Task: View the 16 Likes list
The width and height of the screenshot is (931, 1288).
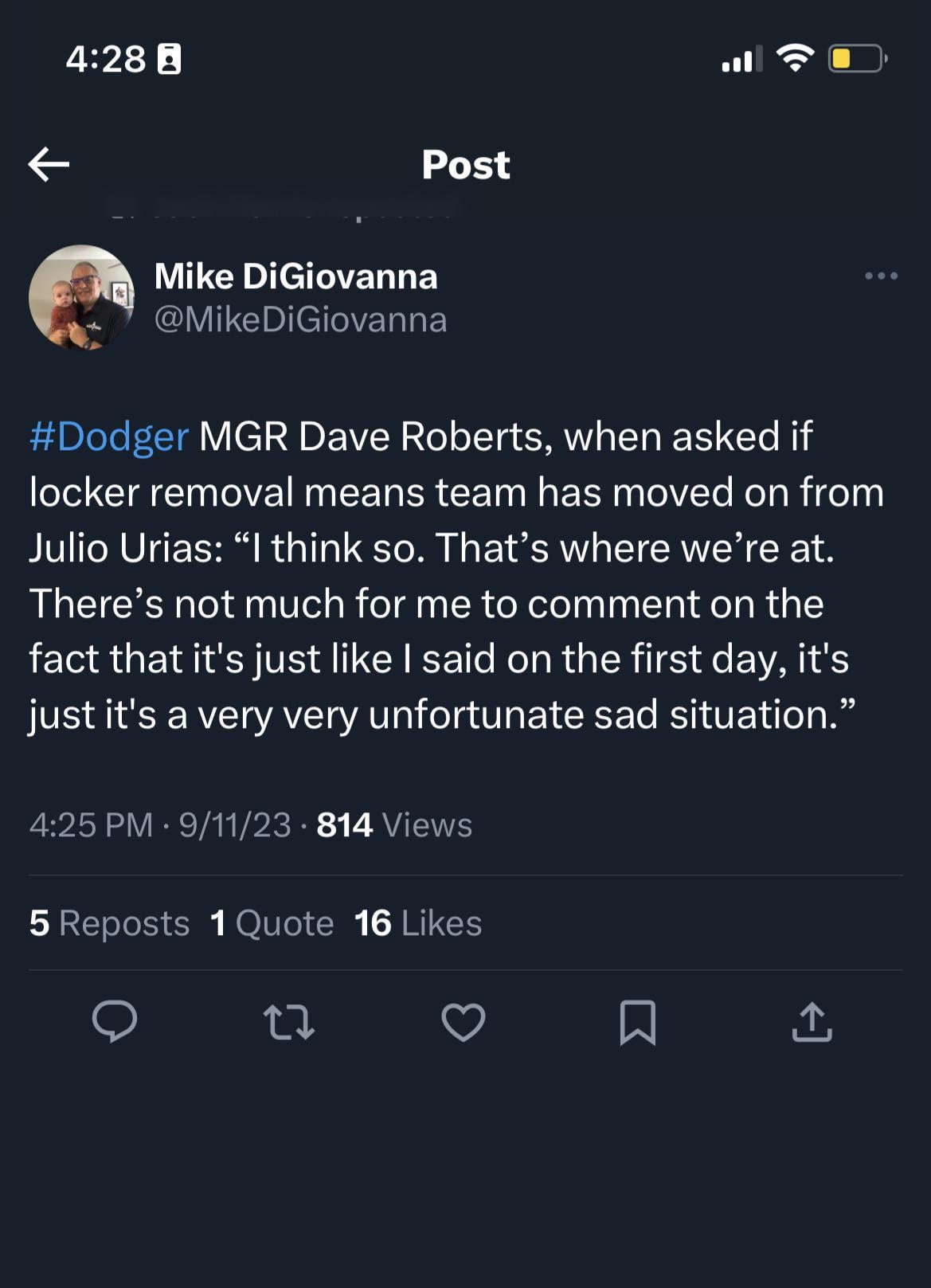Action: tap(418, 923)
